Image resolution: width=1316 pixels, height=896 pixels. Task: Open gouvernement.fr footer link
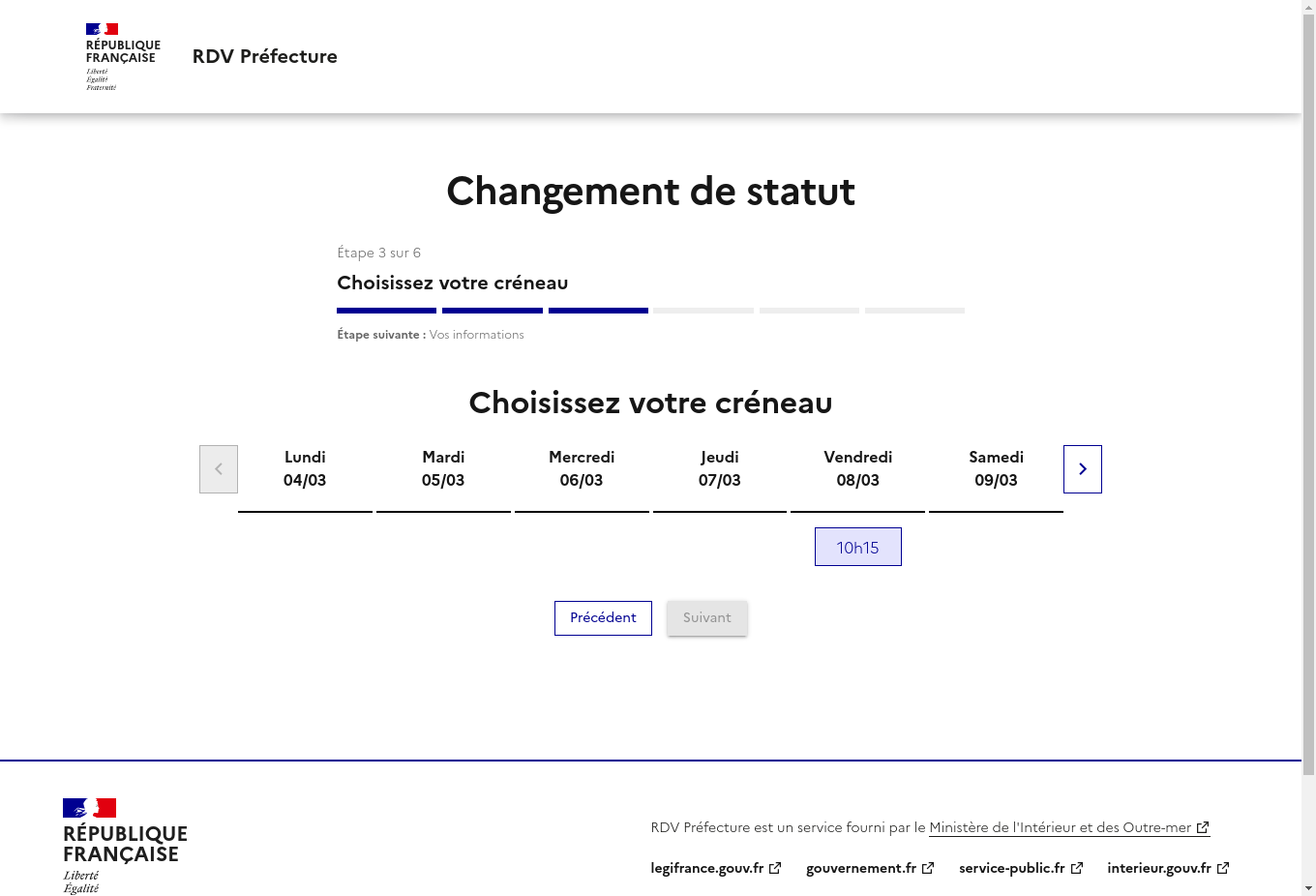(x=870, y=868)
